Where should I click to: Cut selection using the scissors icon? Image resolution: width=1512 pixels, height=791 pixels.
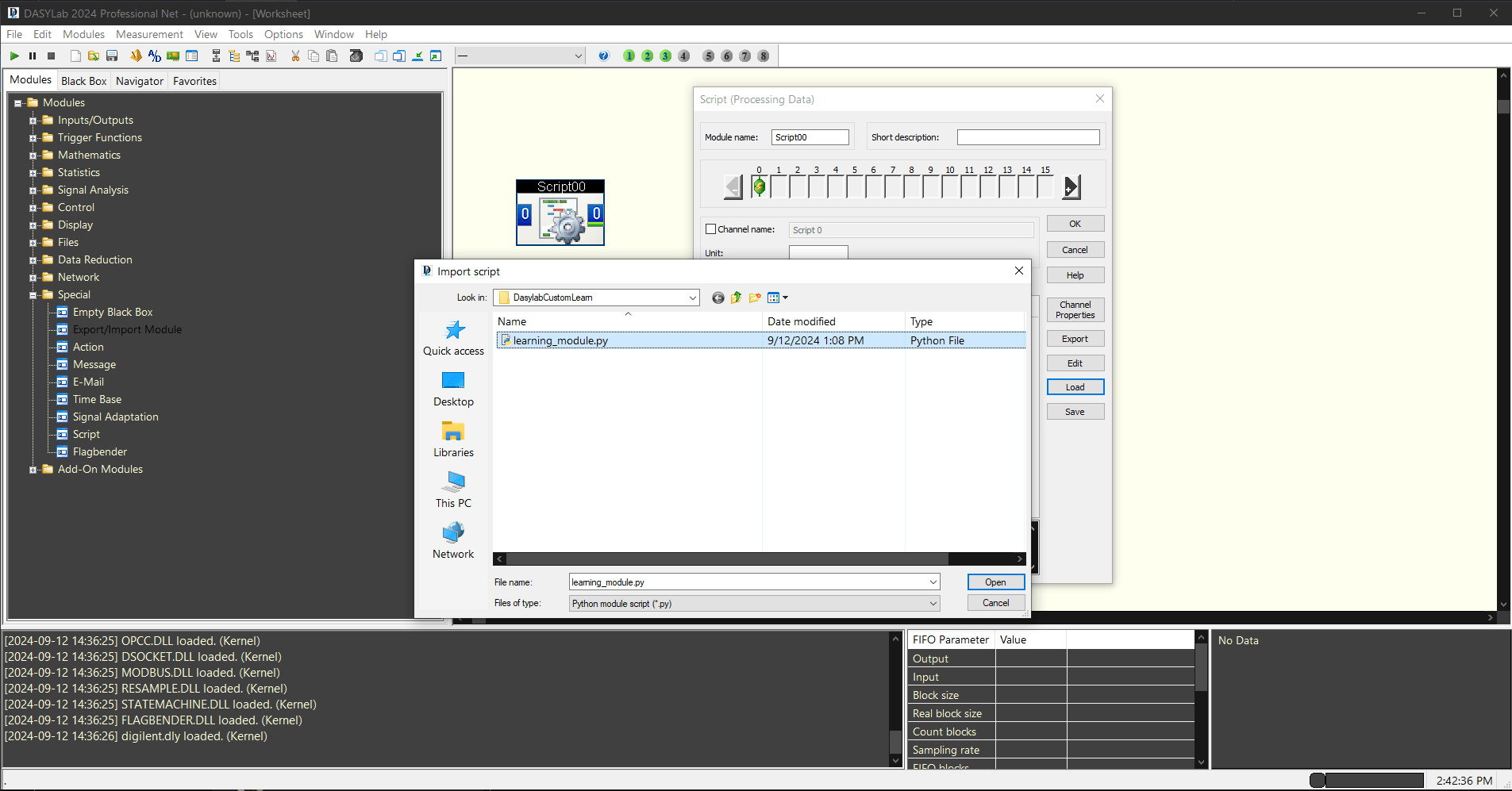click(x=295, y=56)
